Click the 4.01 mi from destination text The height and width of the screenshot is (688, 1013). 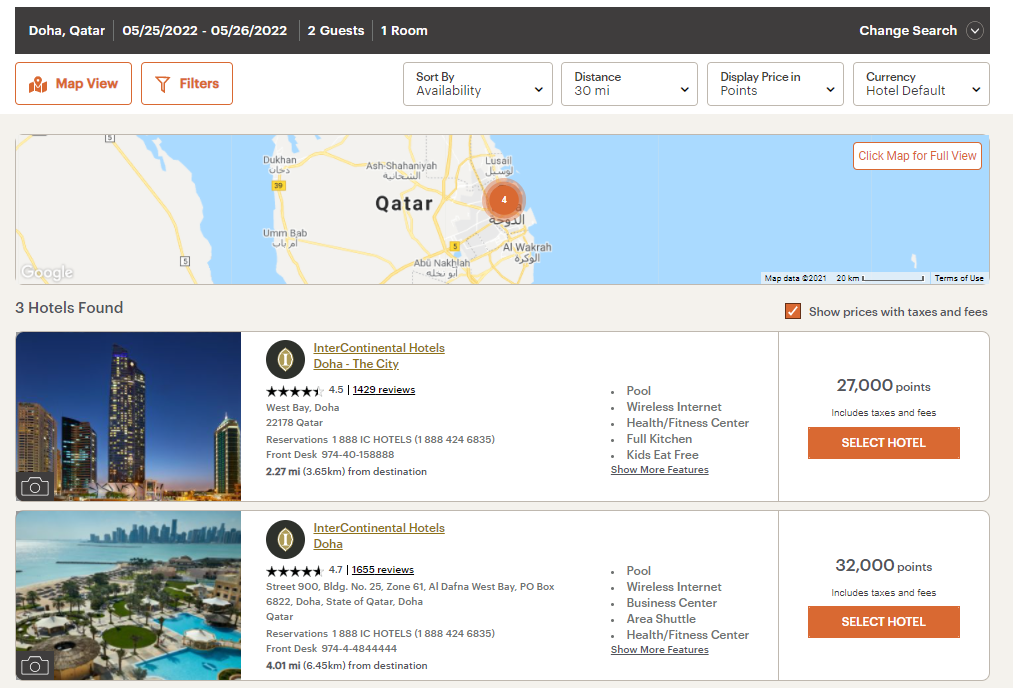tap(346, 665)
